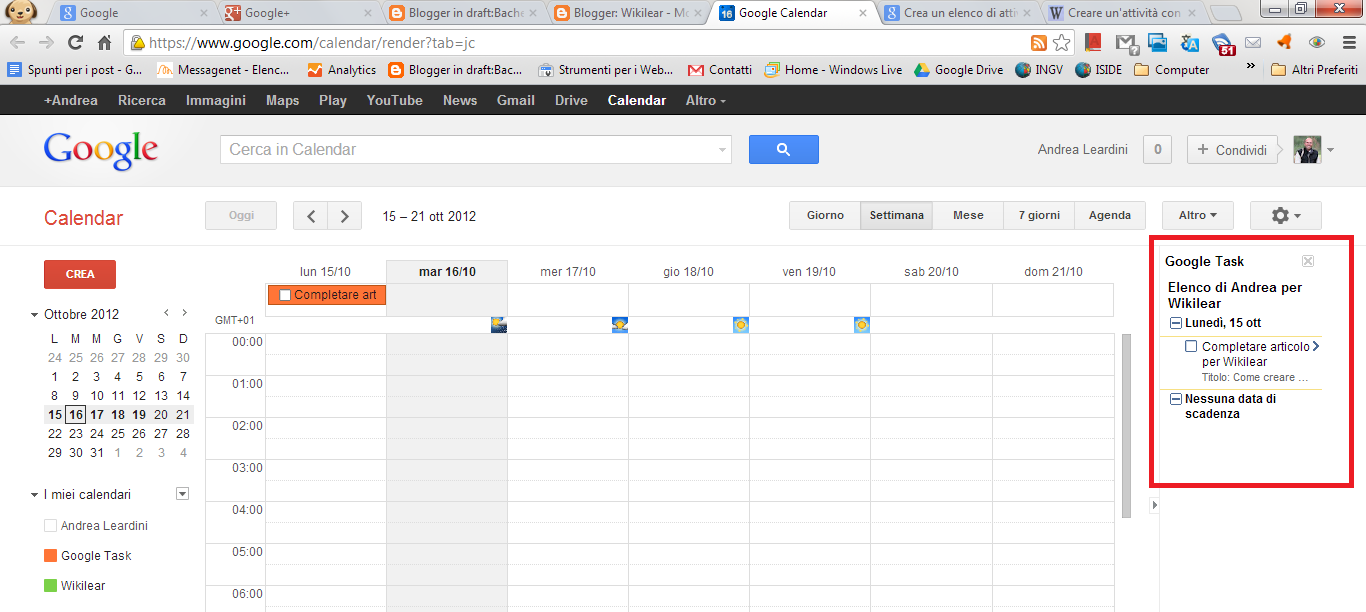Click the Condividi button
Image resolution: width=1366 pixels, height=612 pixels.
pyautogui.click(x=1233, y=149)
